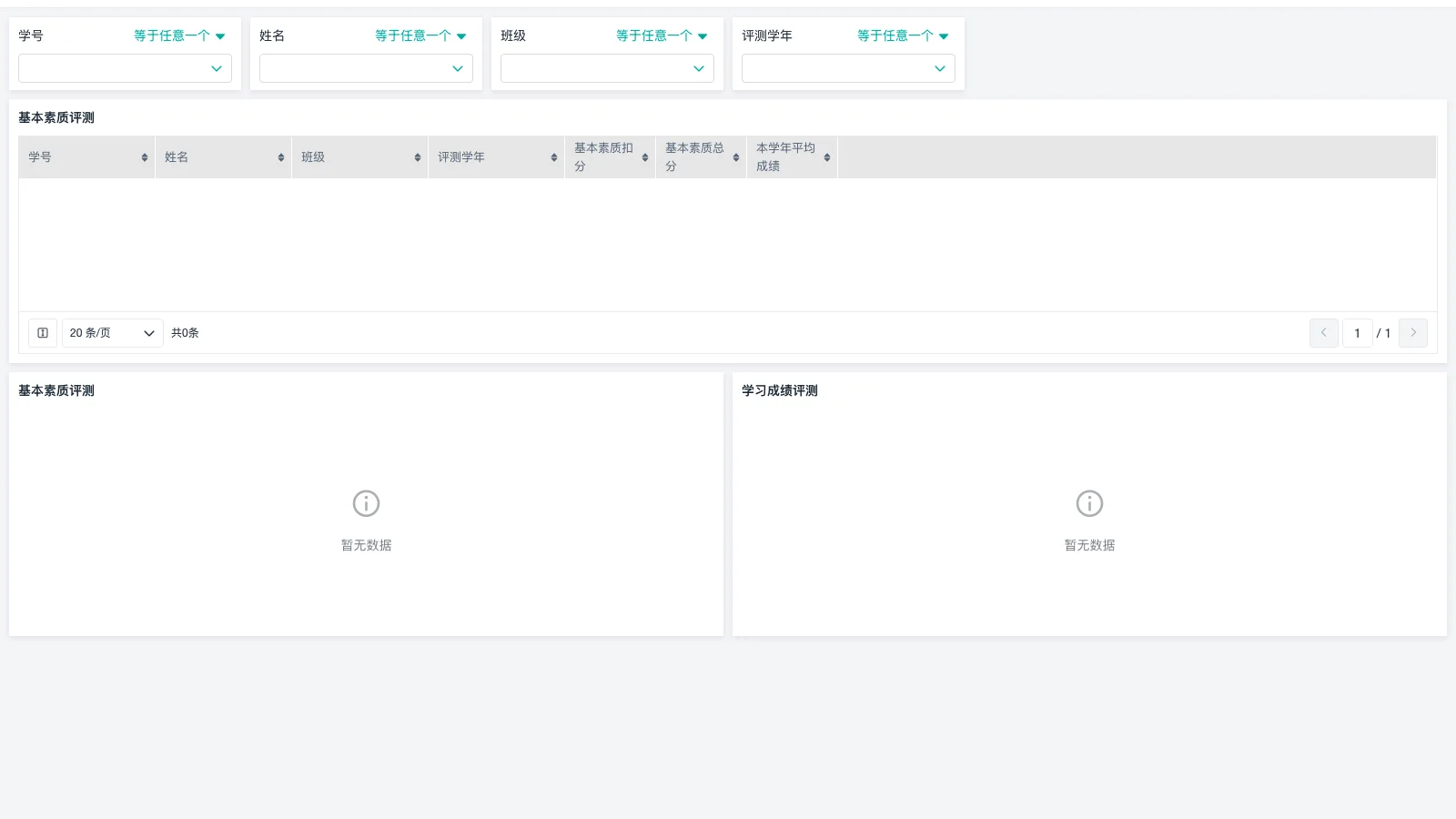Open the 20 条/页 page size dropdown

112,333
